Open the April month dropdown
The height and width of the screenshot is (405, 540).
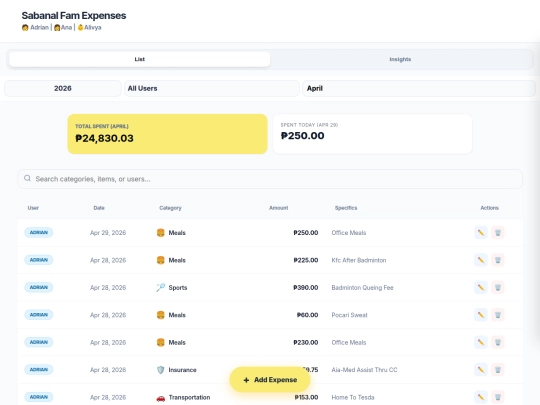tap(419, 89)
